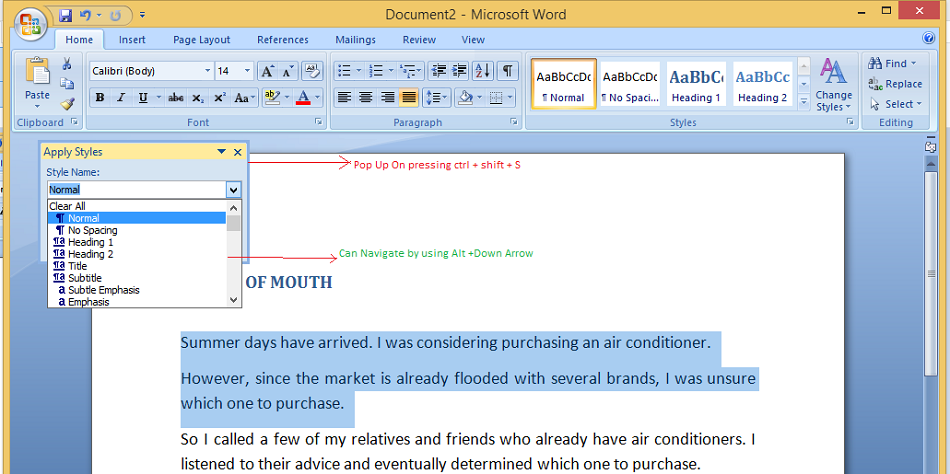Expand the Style Name combo box arrow

233,189
